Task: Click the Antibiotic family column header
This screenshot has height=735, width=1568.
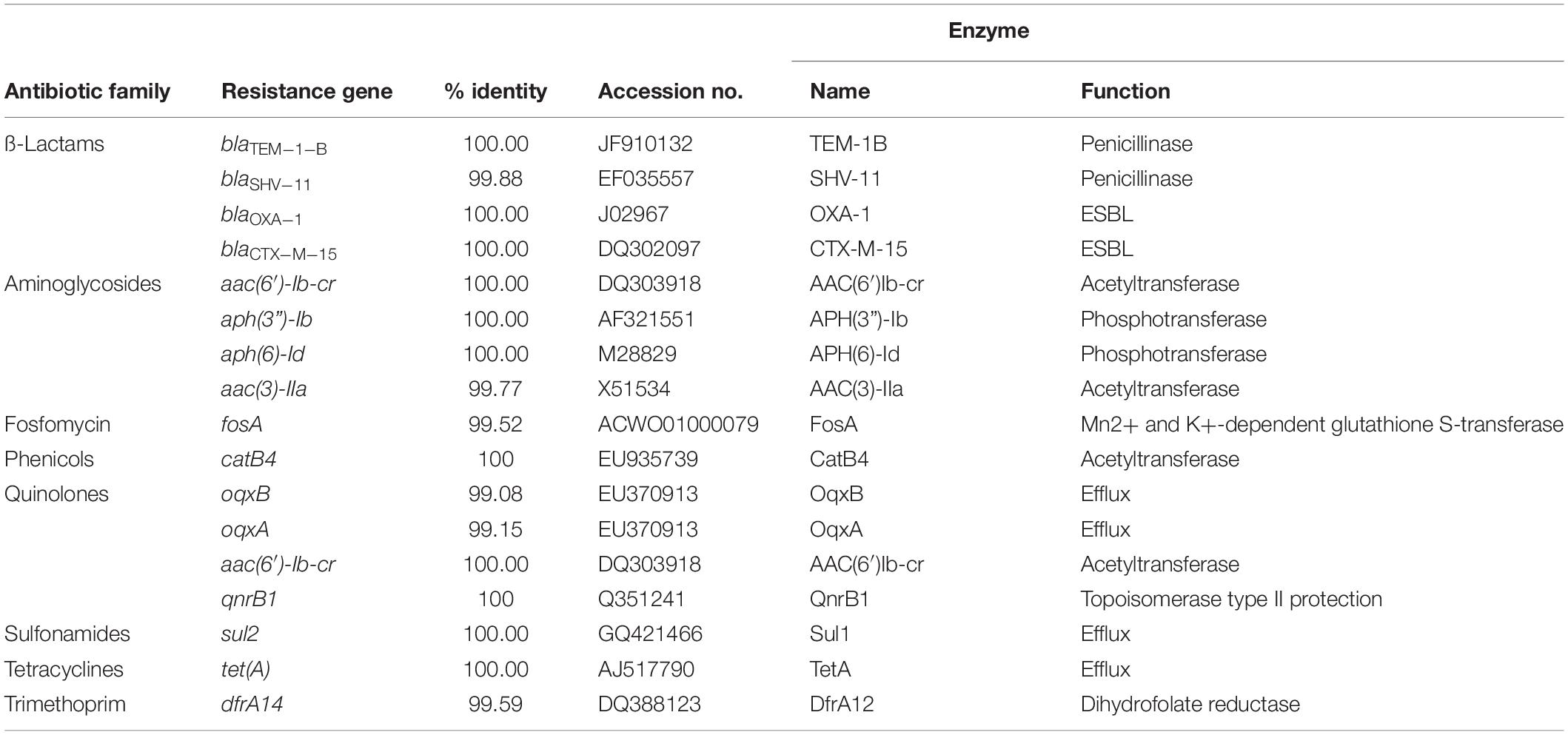Action: pyautogui.click(x=87, y=91)
